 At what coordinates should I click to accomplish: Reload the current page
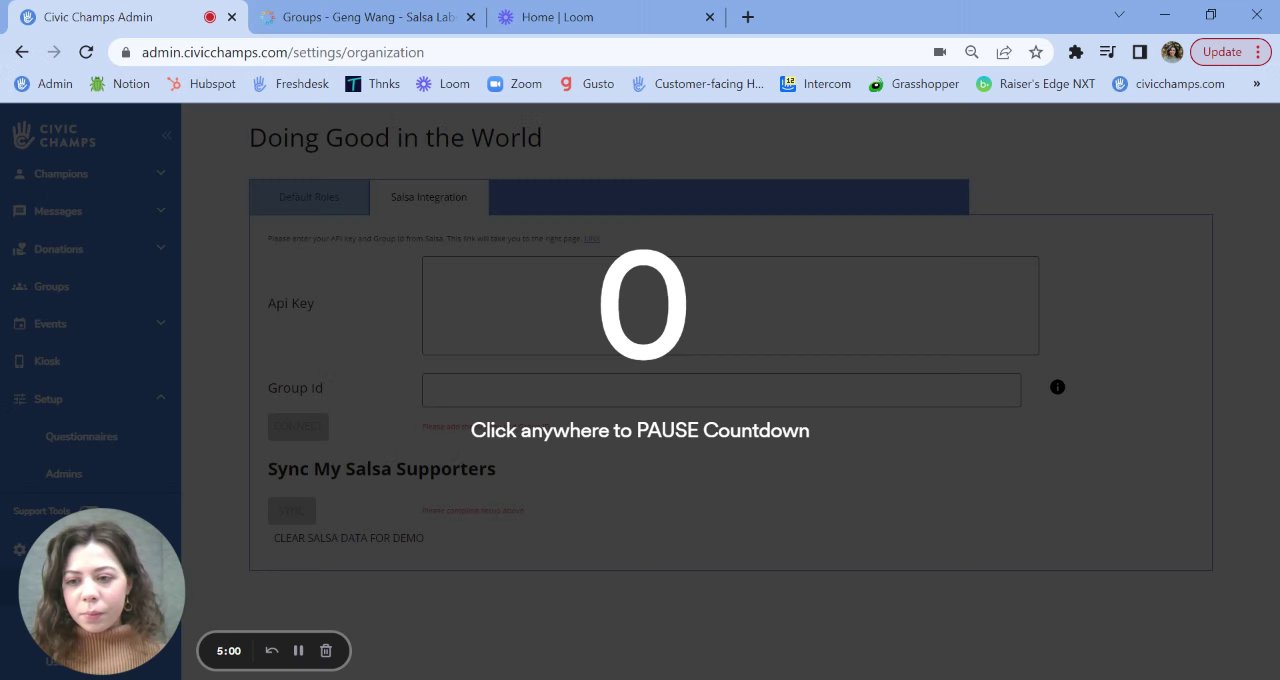[86, 52]
